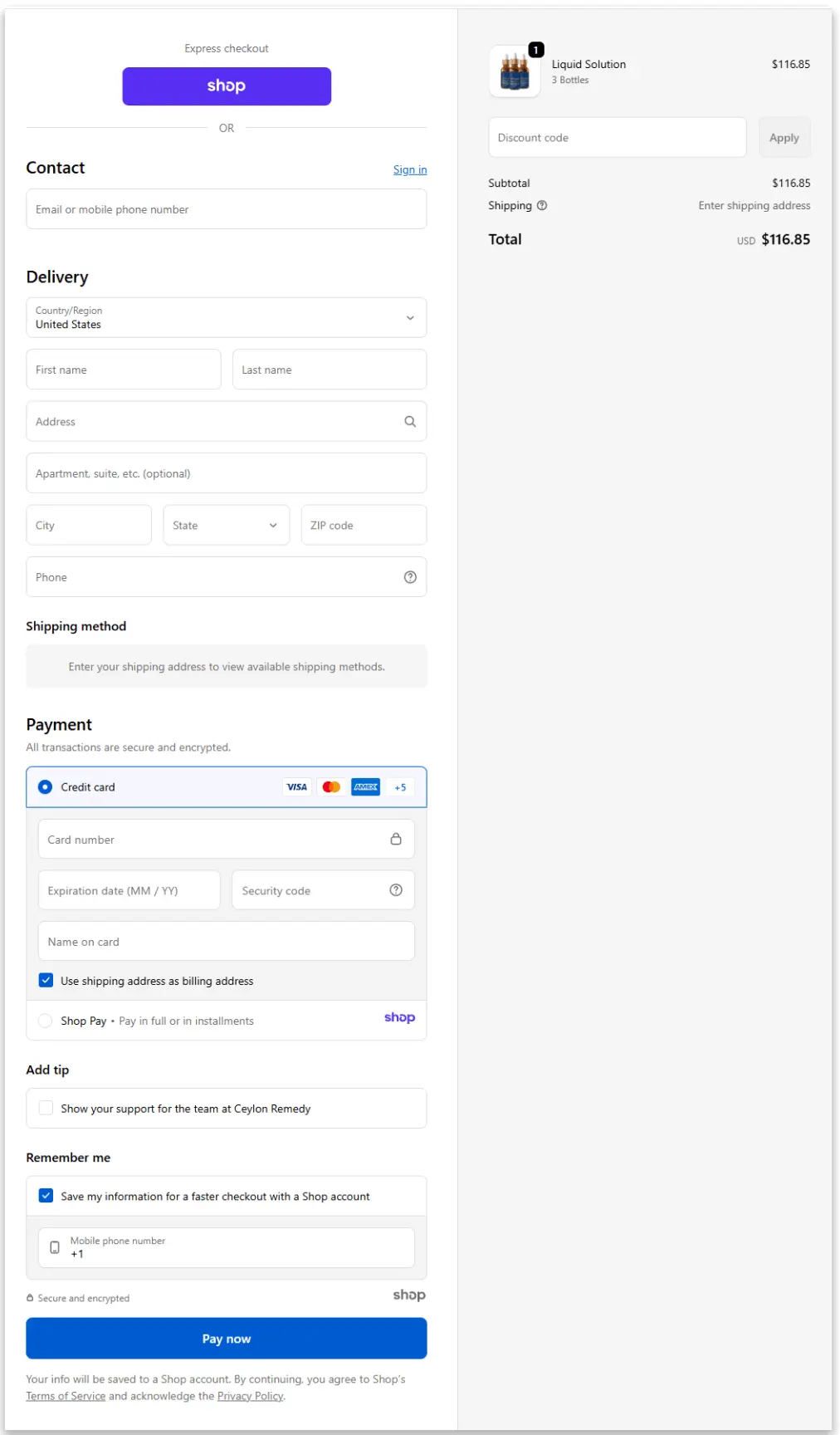Click the Shop logo near Pay now
This screenshot has width=840, height=1435.
pos(409,1295)
